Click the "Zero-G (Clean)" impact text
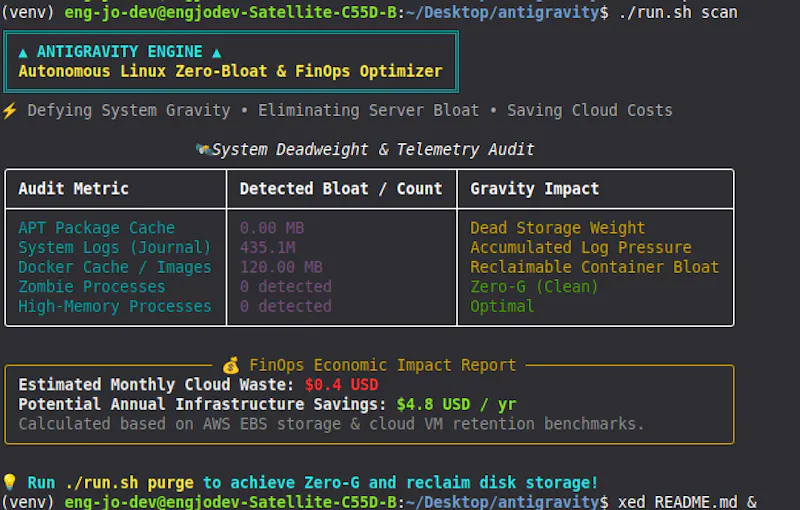The width and height of the screenshot is (800, 510). pyautogui.click(x=534, y=287)
